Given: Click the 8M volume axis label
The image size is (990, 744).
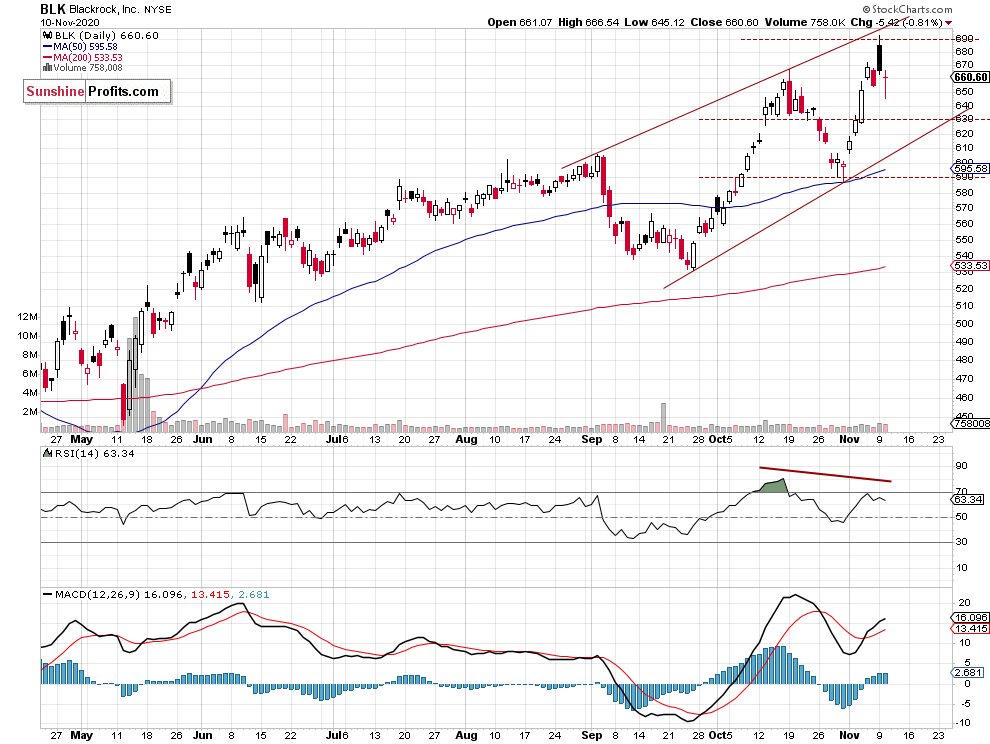Looking at the screenshot, I should (30, 354).
